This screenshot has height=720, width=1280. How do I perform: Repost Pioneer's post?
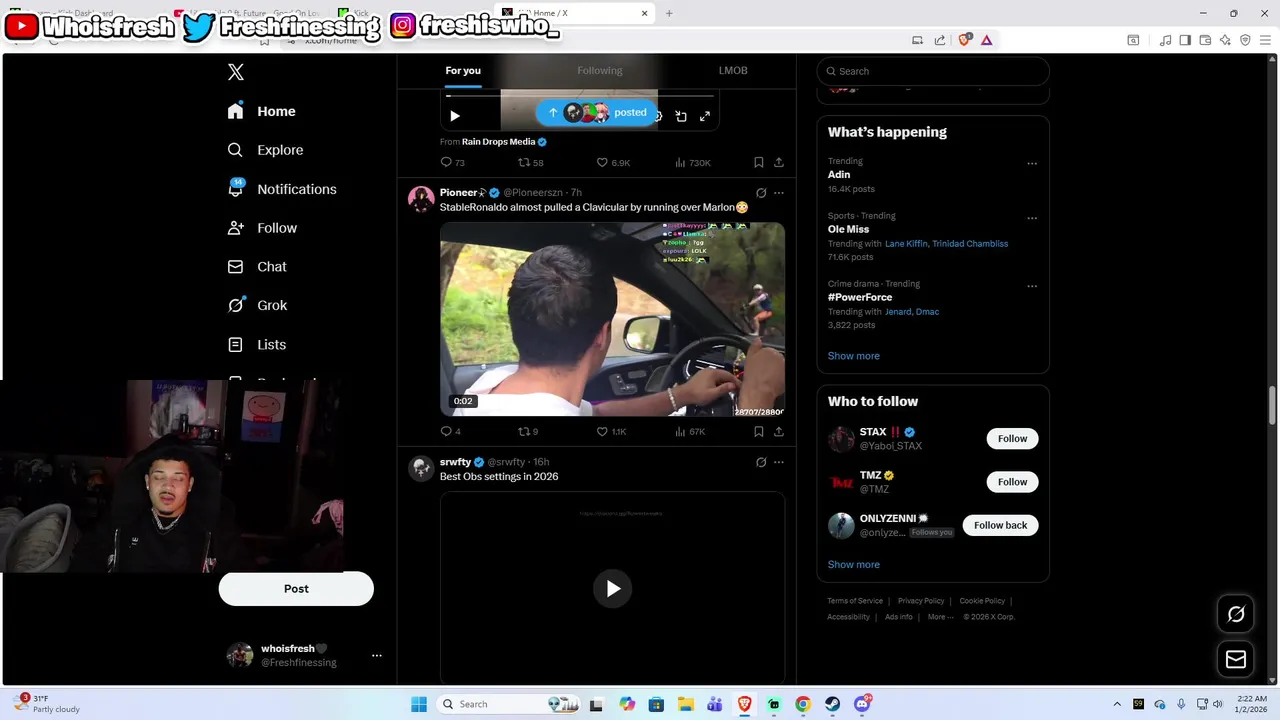click(x=528, y=432)
